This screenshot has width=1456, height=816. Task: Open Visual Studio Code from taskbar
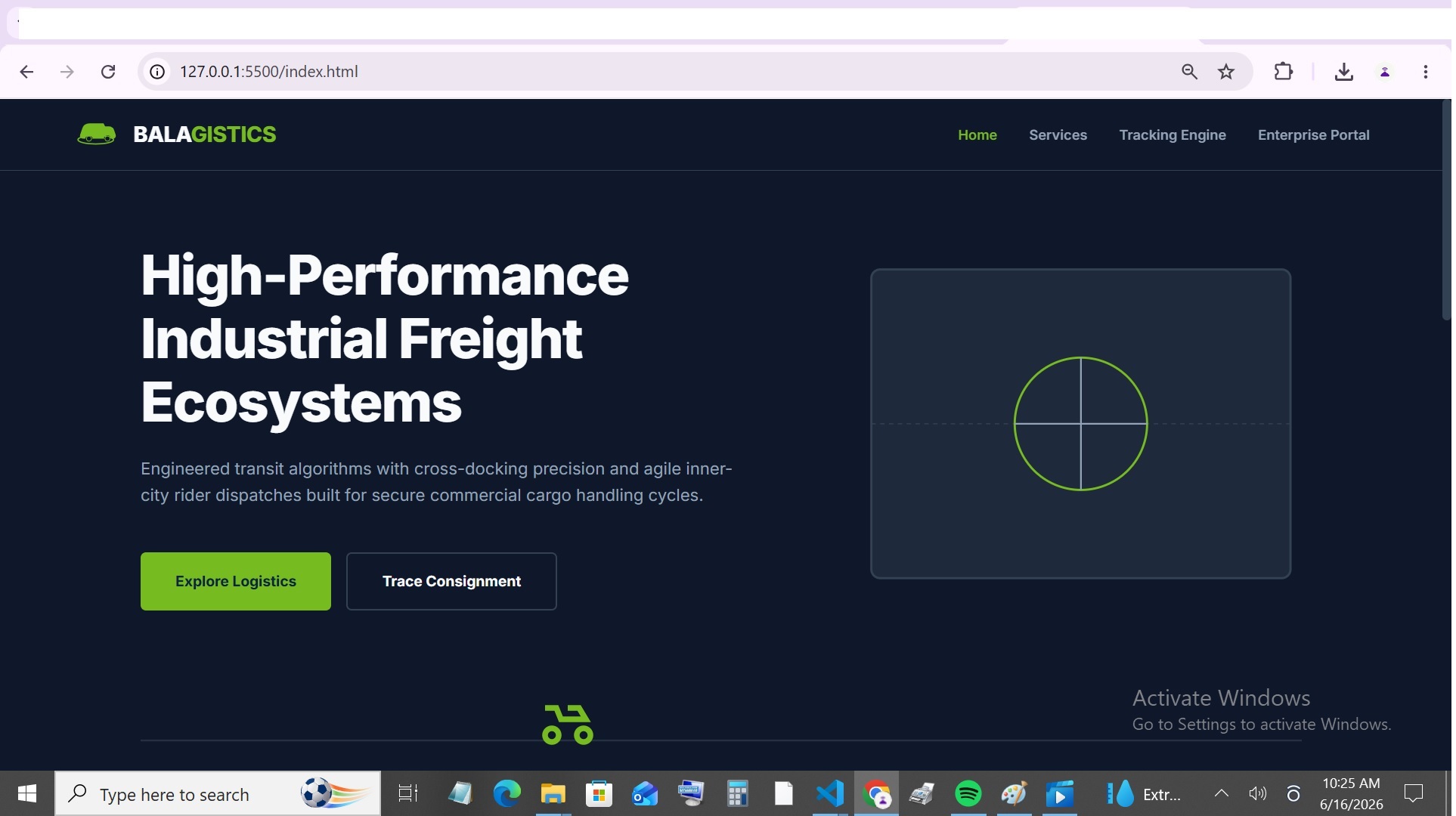(829, 794)
